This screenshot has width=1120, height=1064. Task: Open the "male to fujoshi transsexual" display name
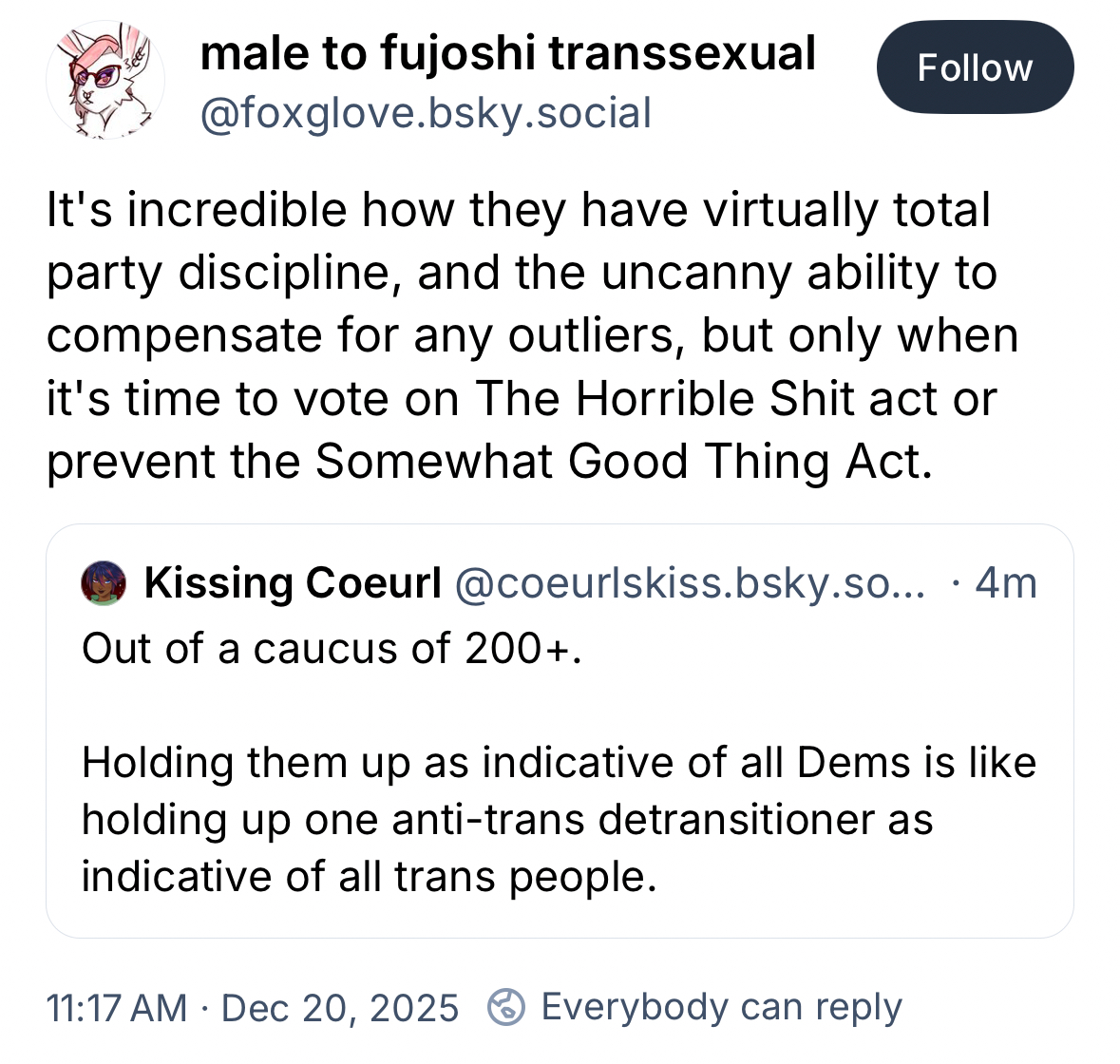[508, 53]
